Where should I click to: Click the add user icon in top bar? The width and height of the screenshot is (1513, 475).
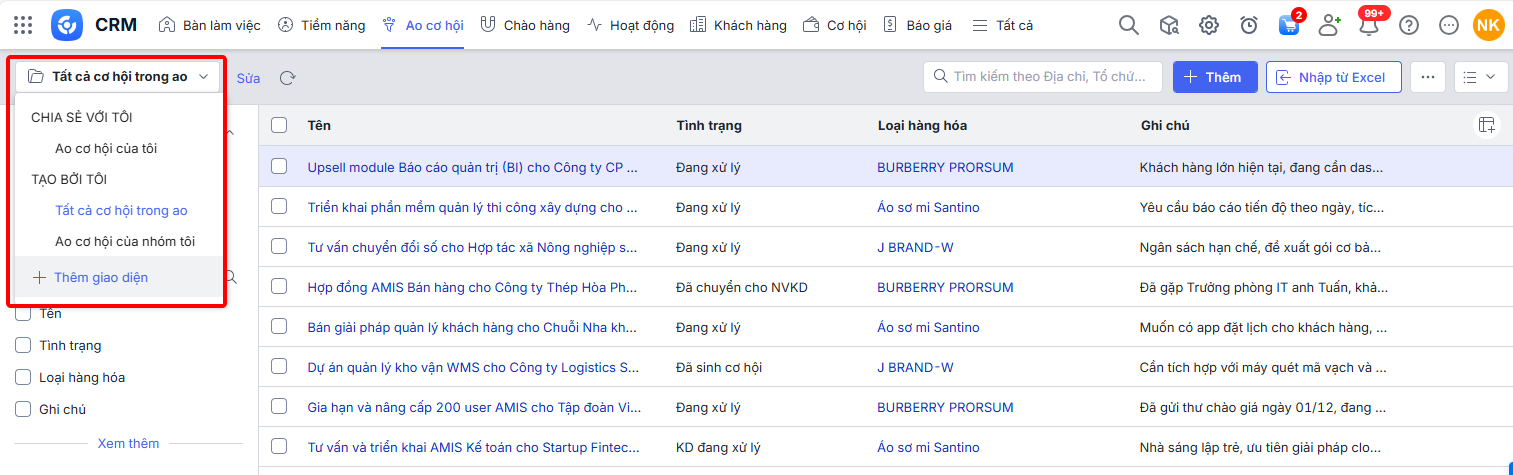click(x=1329, y=25)
